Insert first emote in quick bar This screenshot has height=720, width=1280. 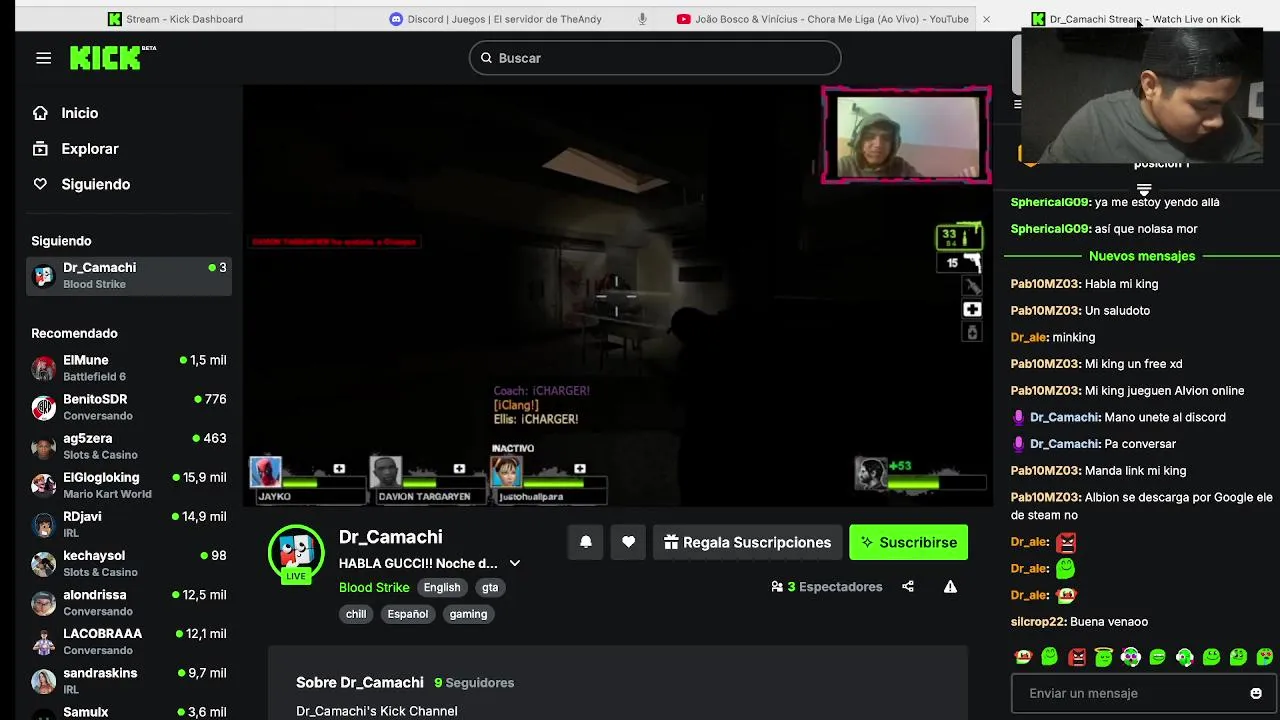[1023, 657]
